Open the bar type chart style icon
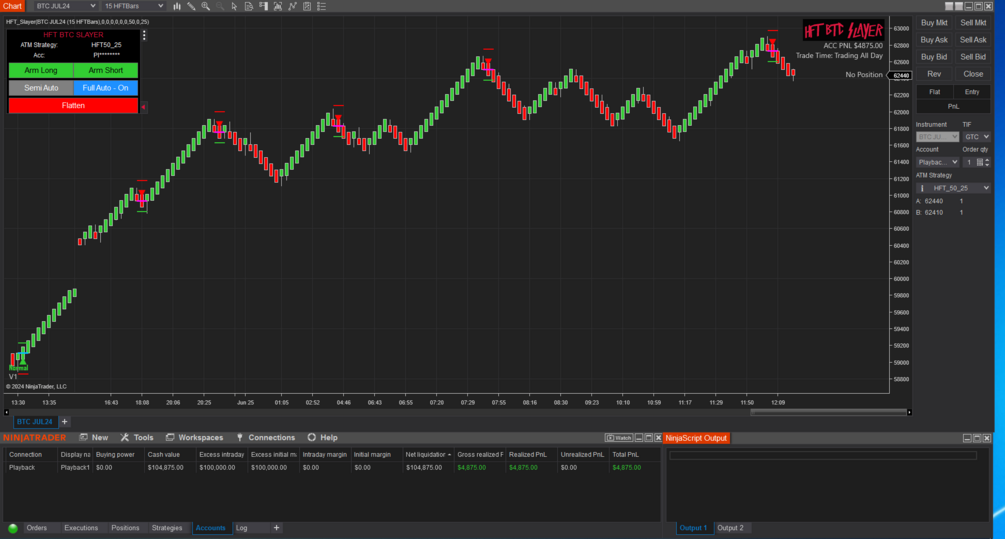 point(177,6)
